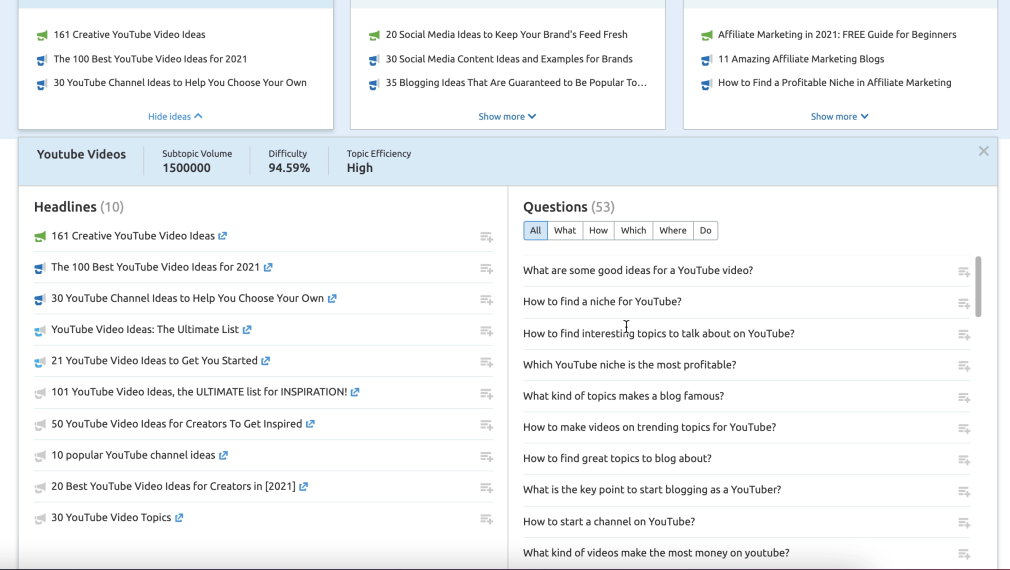Open external link for '21 YouTube Video Ideas'
Viewport: 1010px width, 570px height.
[265, 361]
